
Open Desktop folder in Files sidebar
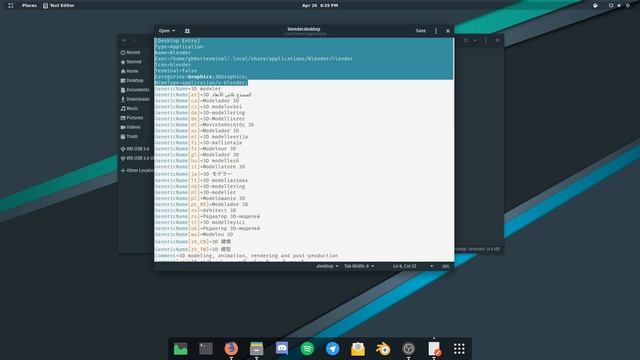[134, 80]
